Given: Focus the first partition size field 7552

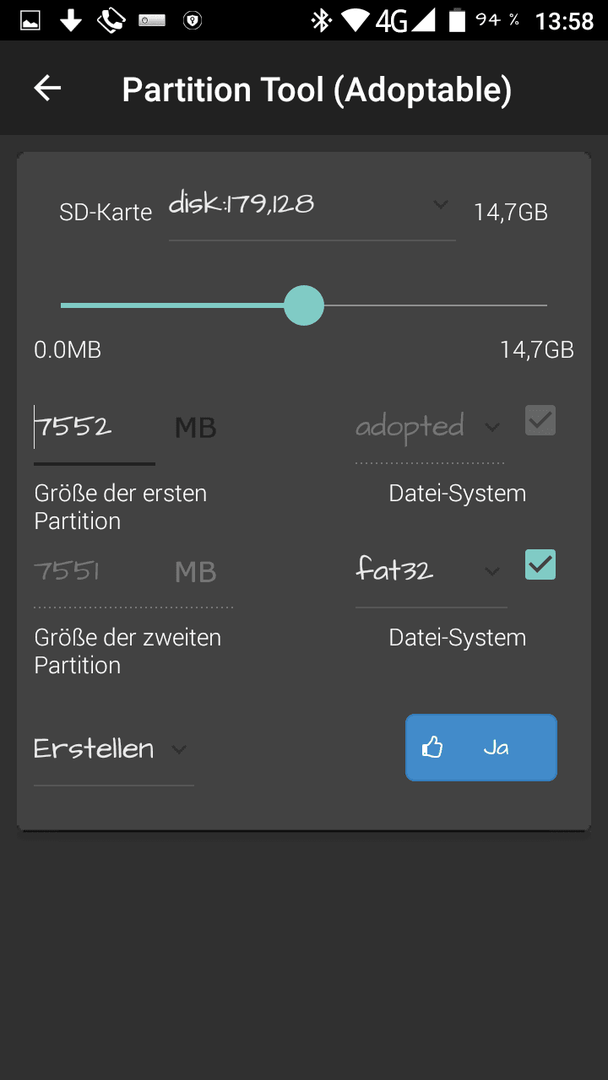Looking at the screenshot, I should tap(94, 430).
